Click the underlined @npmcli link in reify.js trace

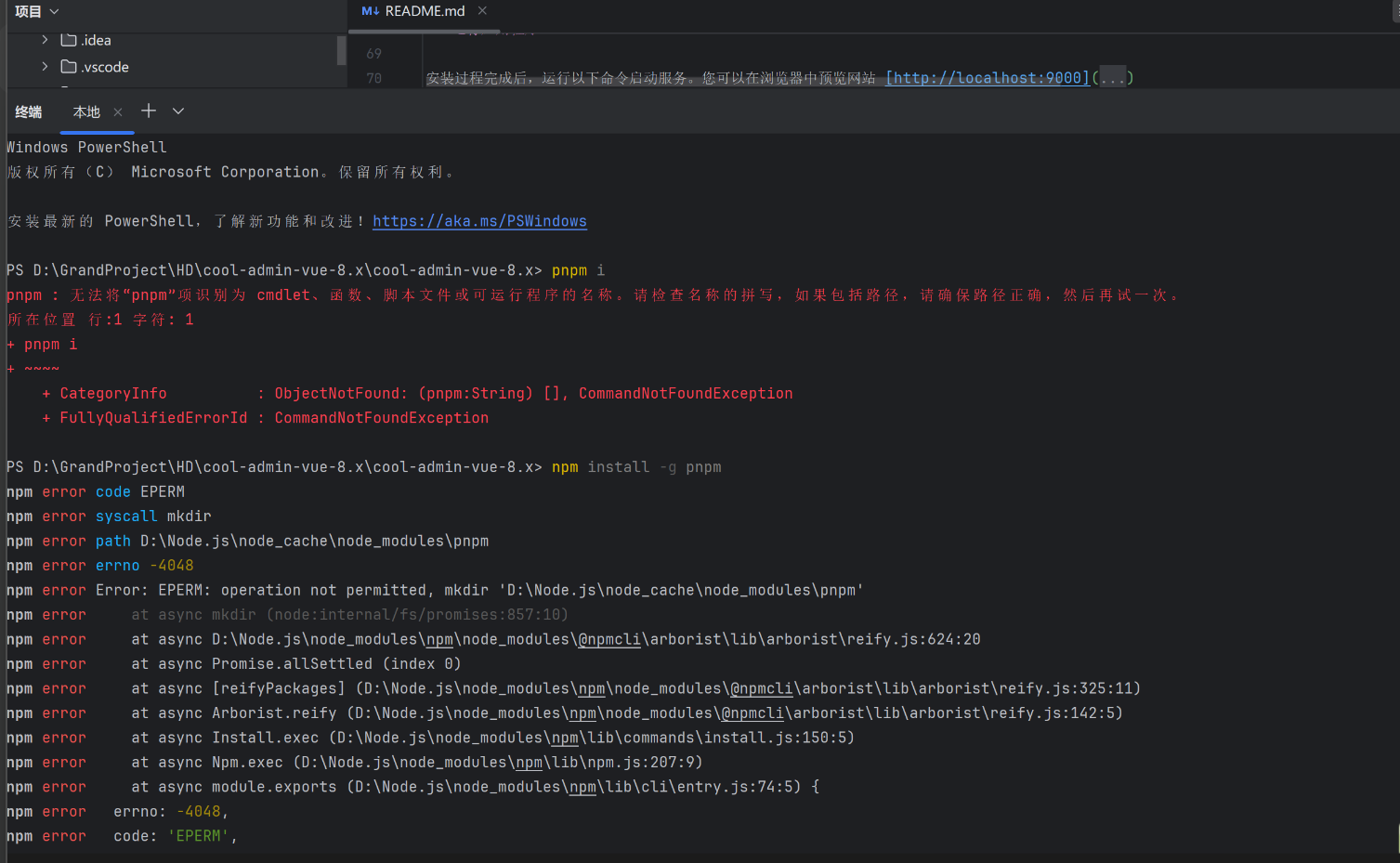point(609,638)
